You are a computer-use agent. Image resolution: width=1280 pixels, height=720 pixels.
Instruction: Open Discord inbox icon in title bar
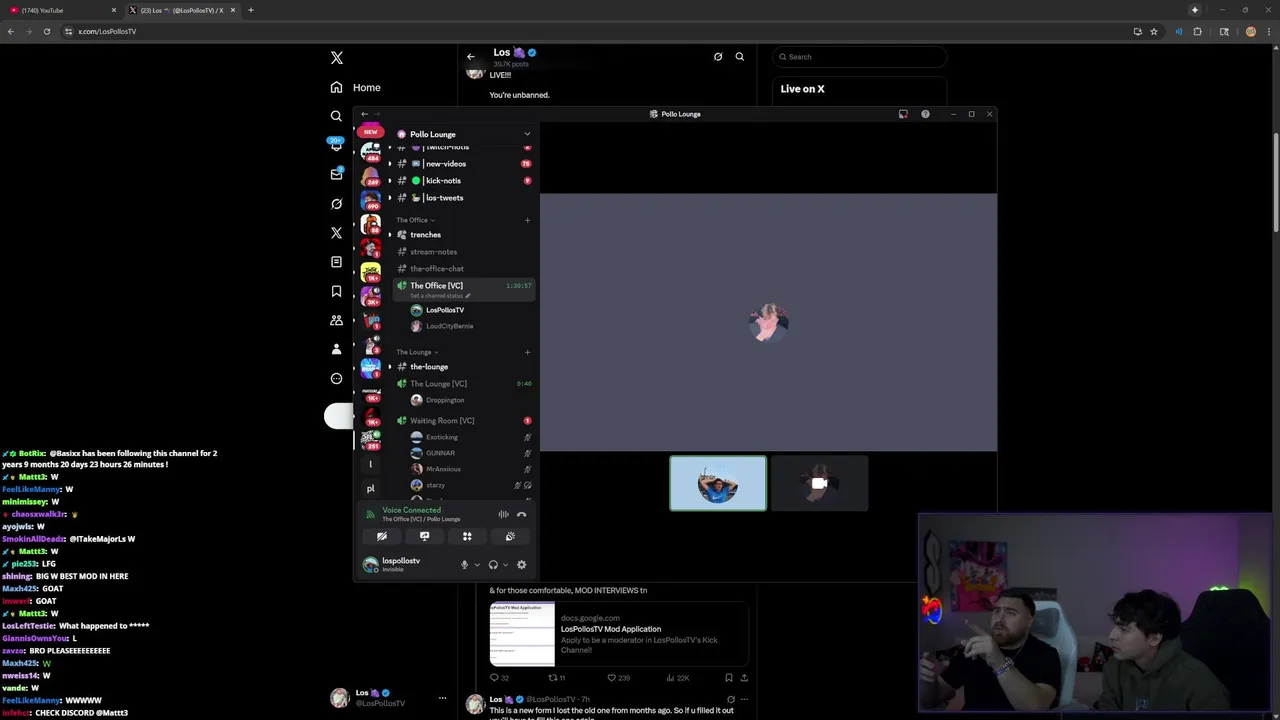coord(903,114)
